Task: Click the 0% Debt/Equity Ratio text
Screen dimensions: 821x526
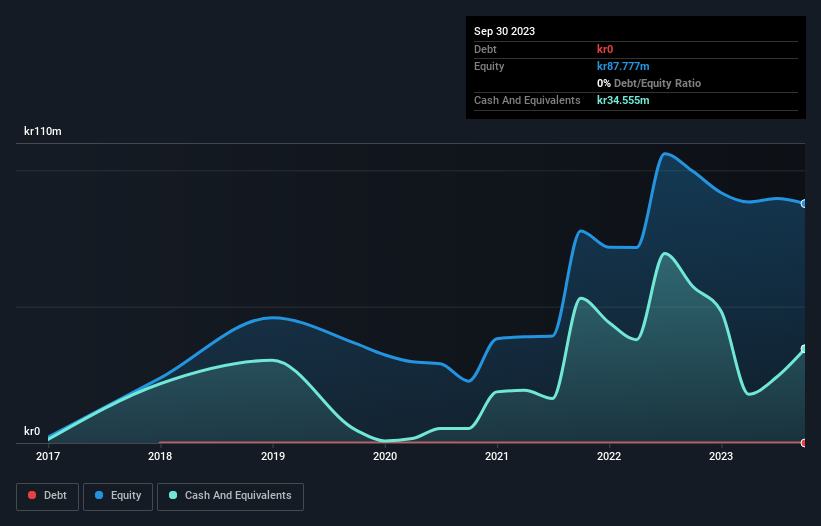Action: tap(649, 83)
